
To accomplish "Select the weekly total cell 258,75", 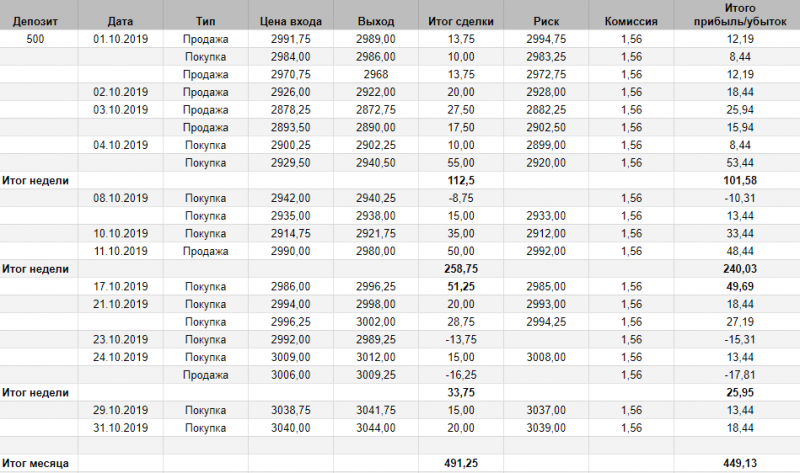I will 455,269.
